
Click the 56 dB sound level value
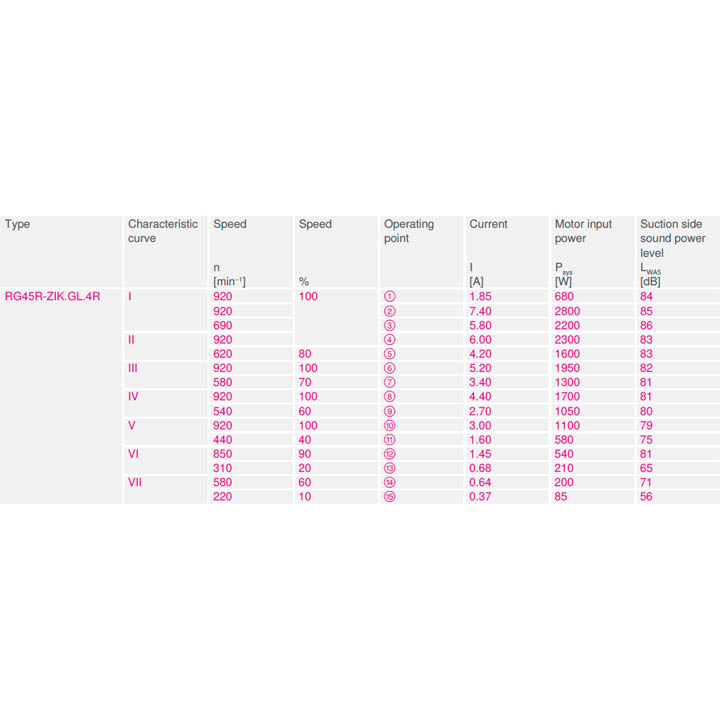point(647,497)
